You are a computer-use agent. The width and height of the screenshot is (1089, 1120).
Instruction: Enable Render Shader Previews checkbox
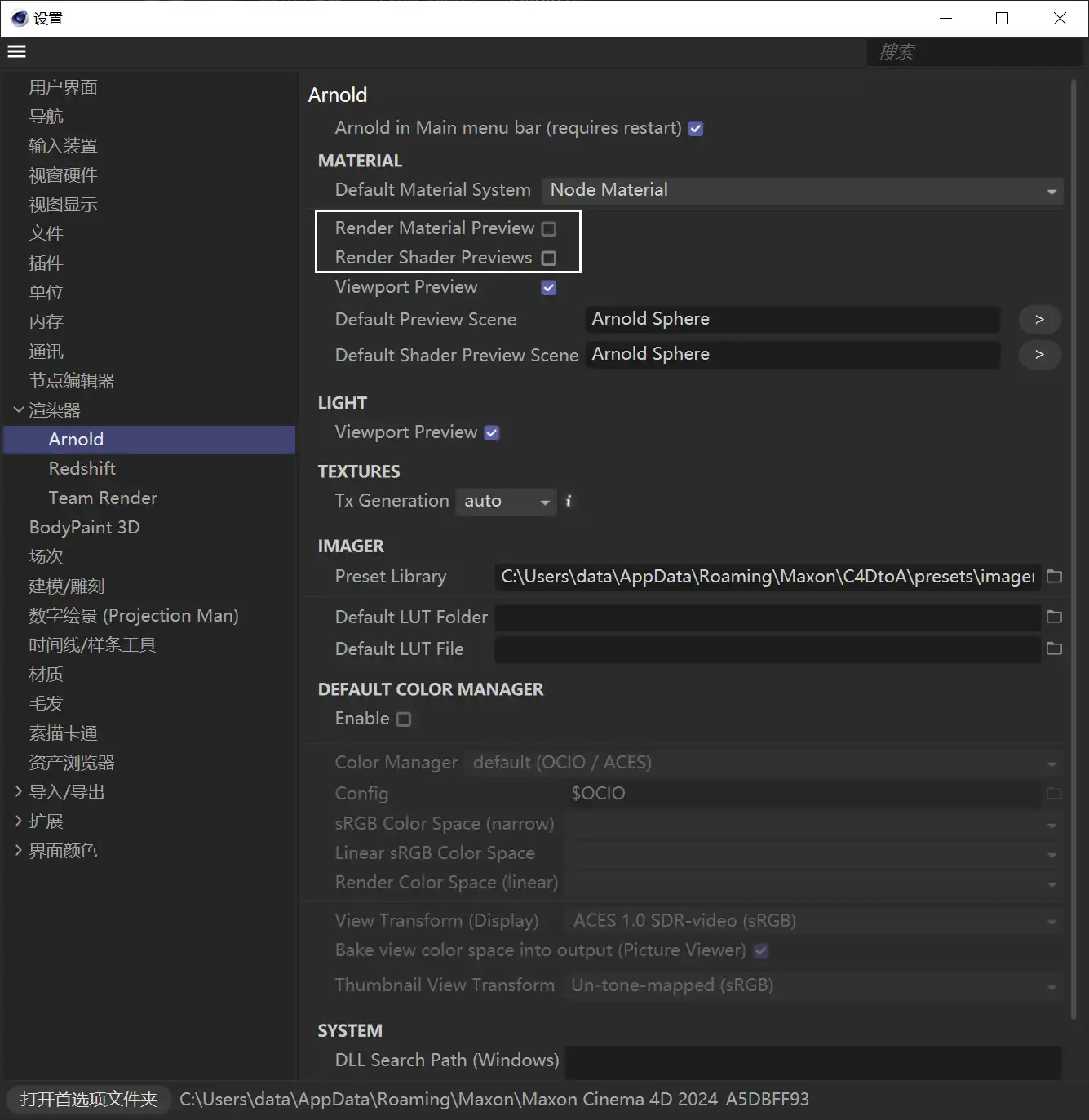coord(549,259)
